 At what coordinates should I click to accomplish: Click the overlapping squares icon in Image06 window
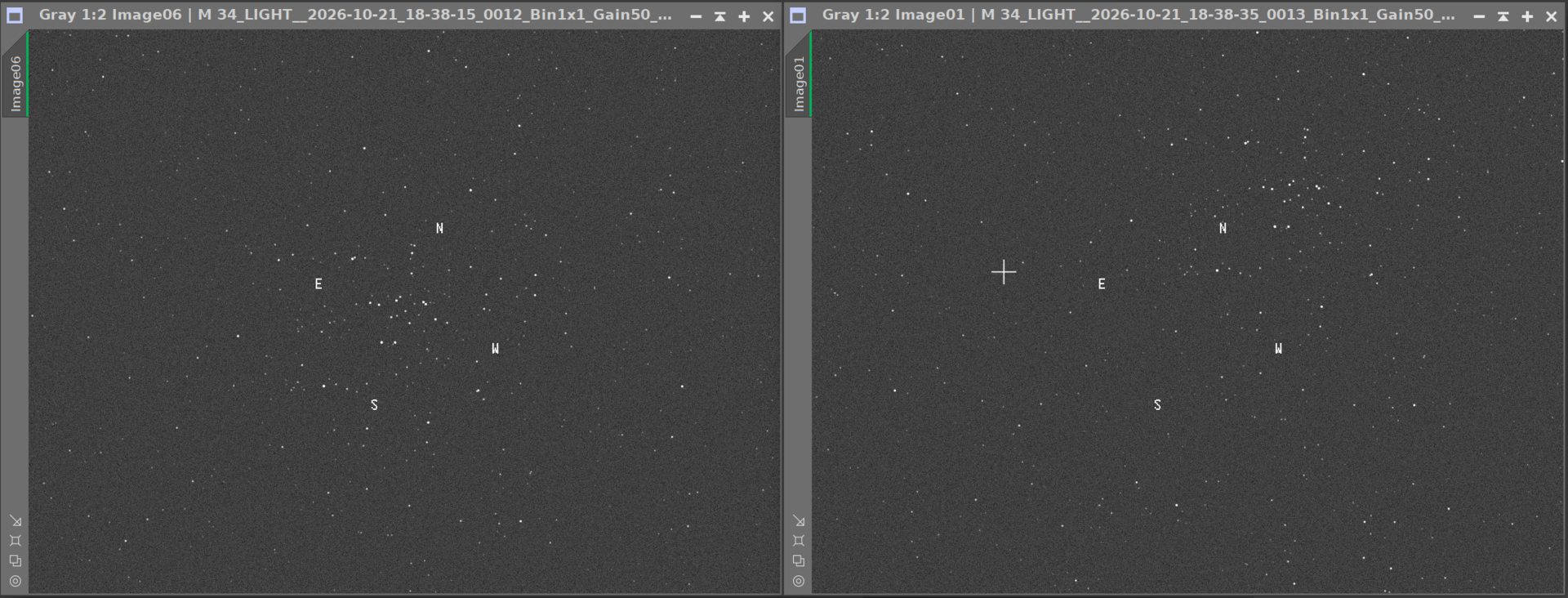pyautogui.click(x=16, y=561)
